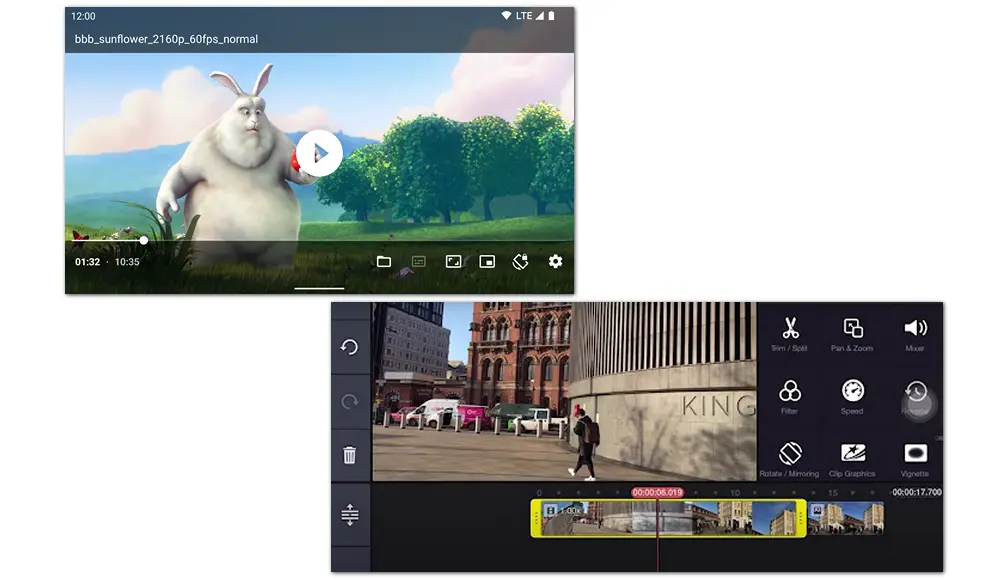Tap the battery status icon
Image resolution: width=1000 pixels, height=580 pixels.
552,15
